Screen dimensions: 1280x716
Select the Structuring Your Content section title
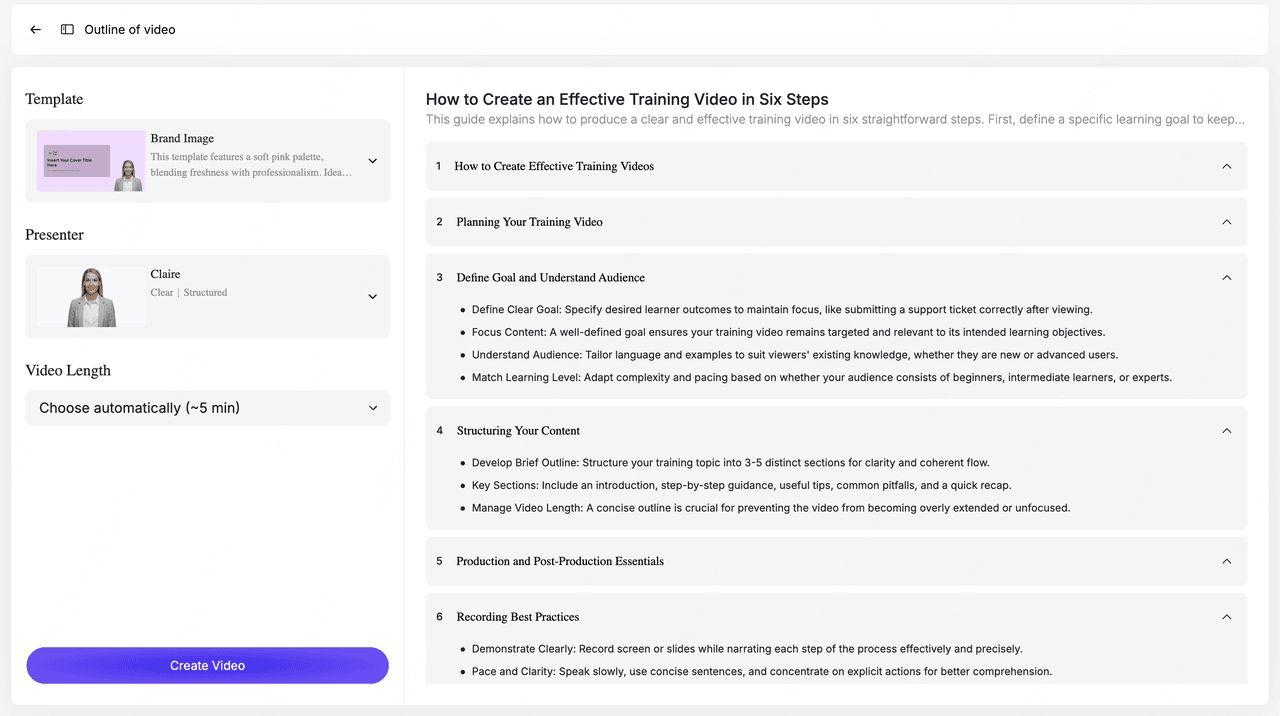pos(518,431)
